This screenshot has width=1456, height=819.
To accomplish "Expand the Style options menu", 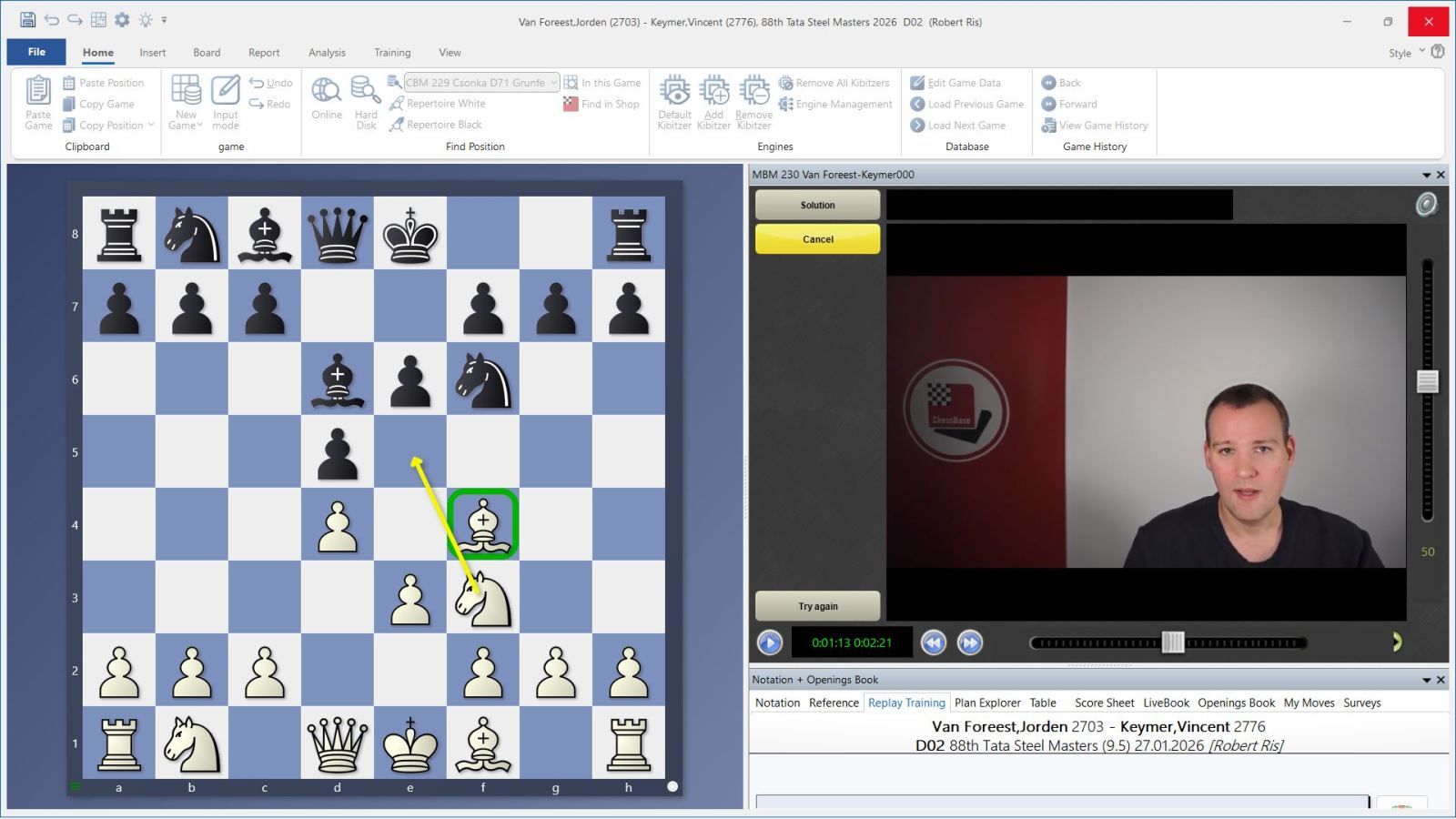I will (1421, 52).
